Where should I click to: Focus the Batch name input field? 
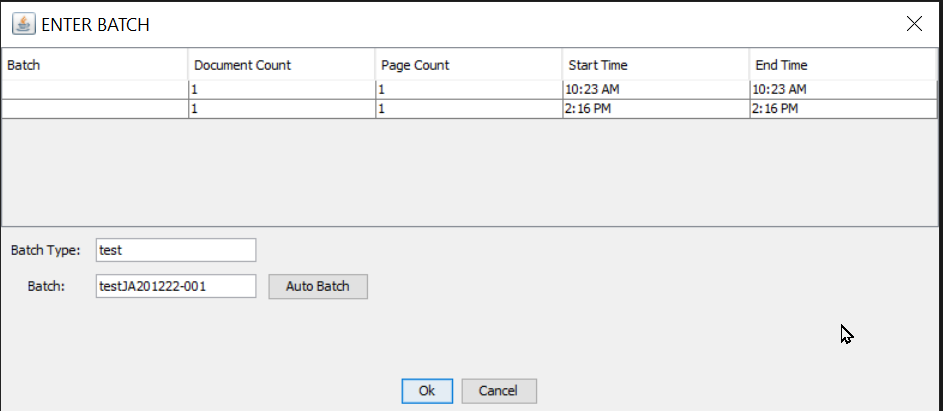tap(176, 287)
